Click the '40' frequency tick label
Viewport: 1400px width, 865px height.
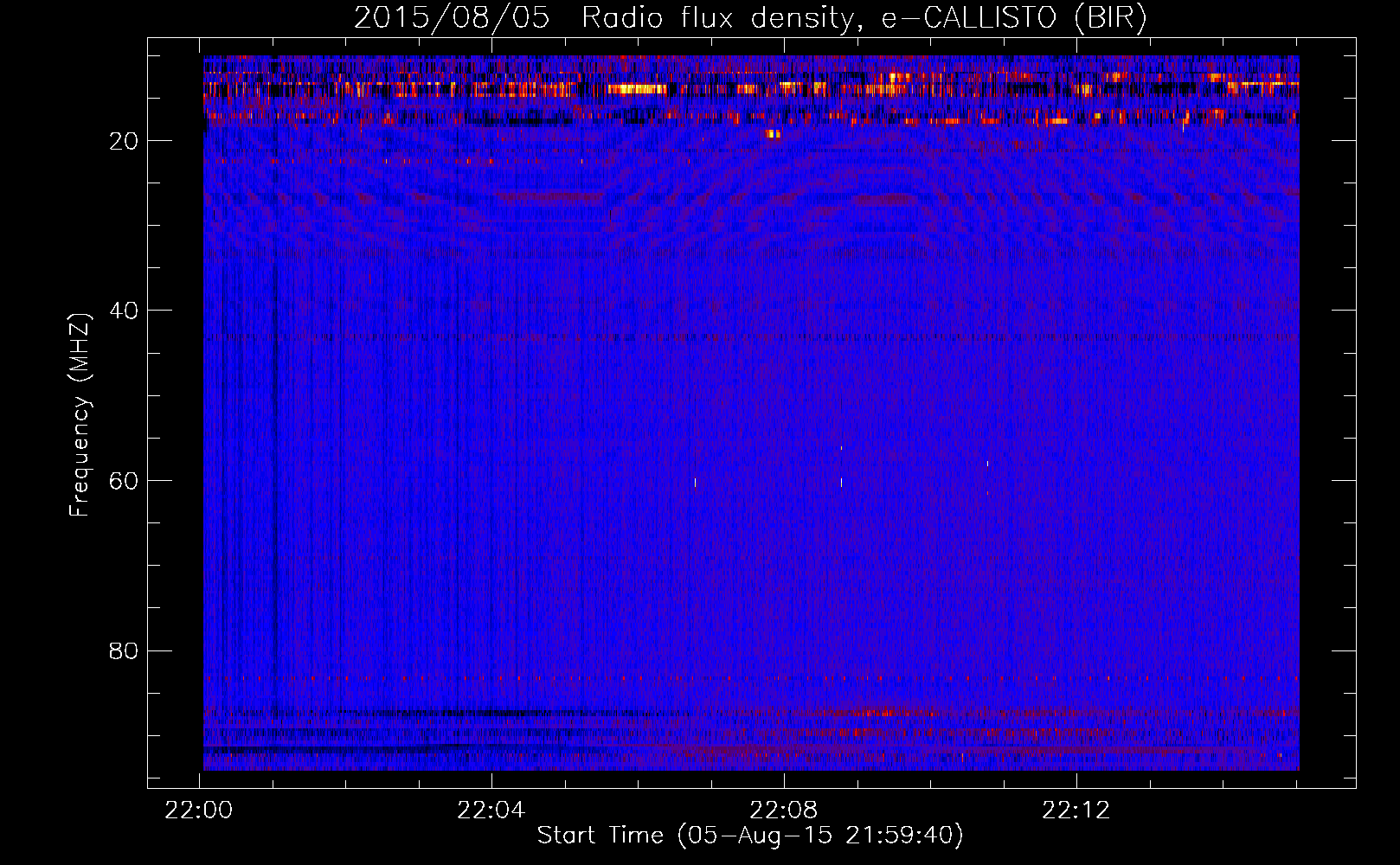[124, 311]
